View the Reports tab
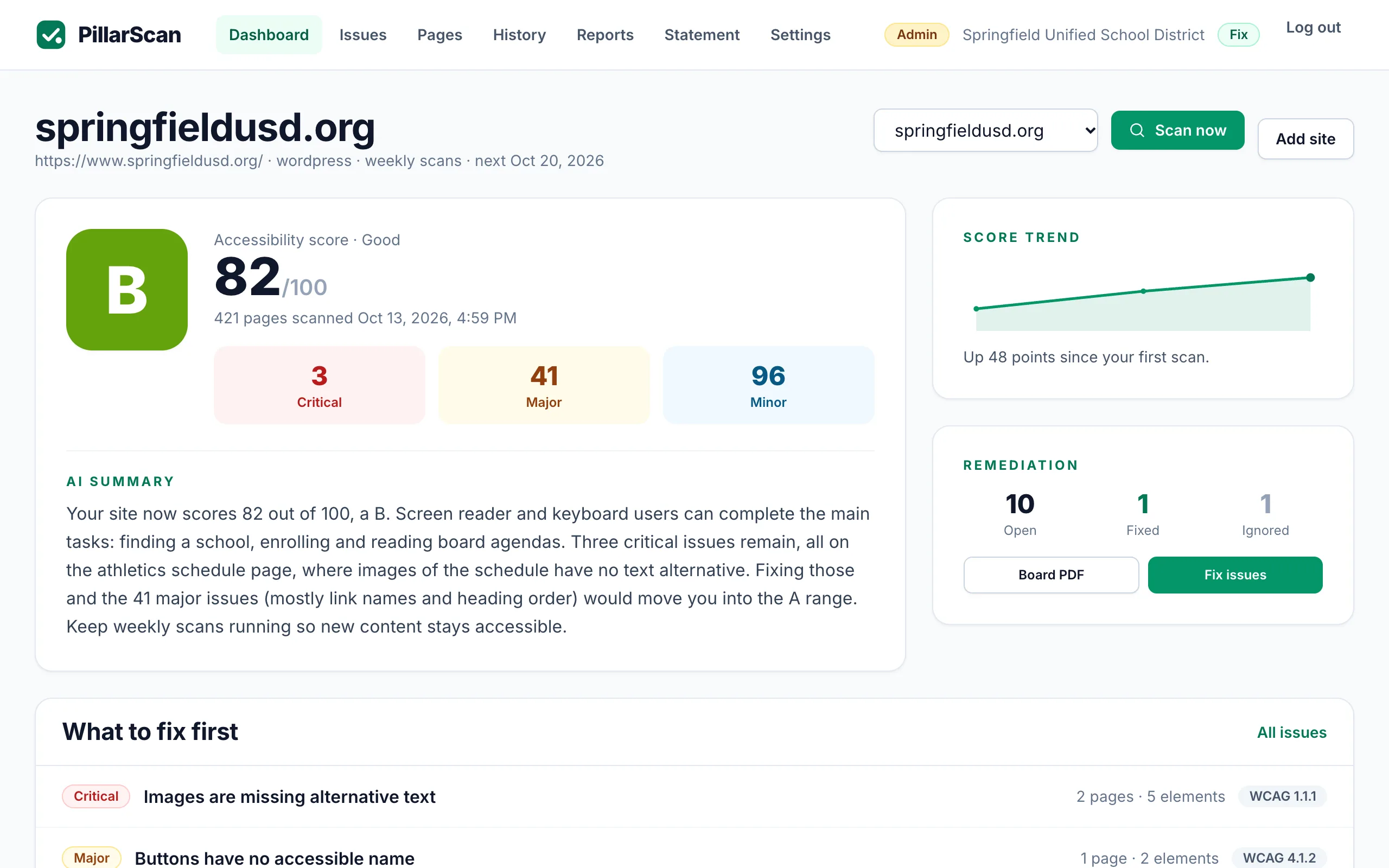The width and height of the screenshot is (1389, 868). coord(605,35)
